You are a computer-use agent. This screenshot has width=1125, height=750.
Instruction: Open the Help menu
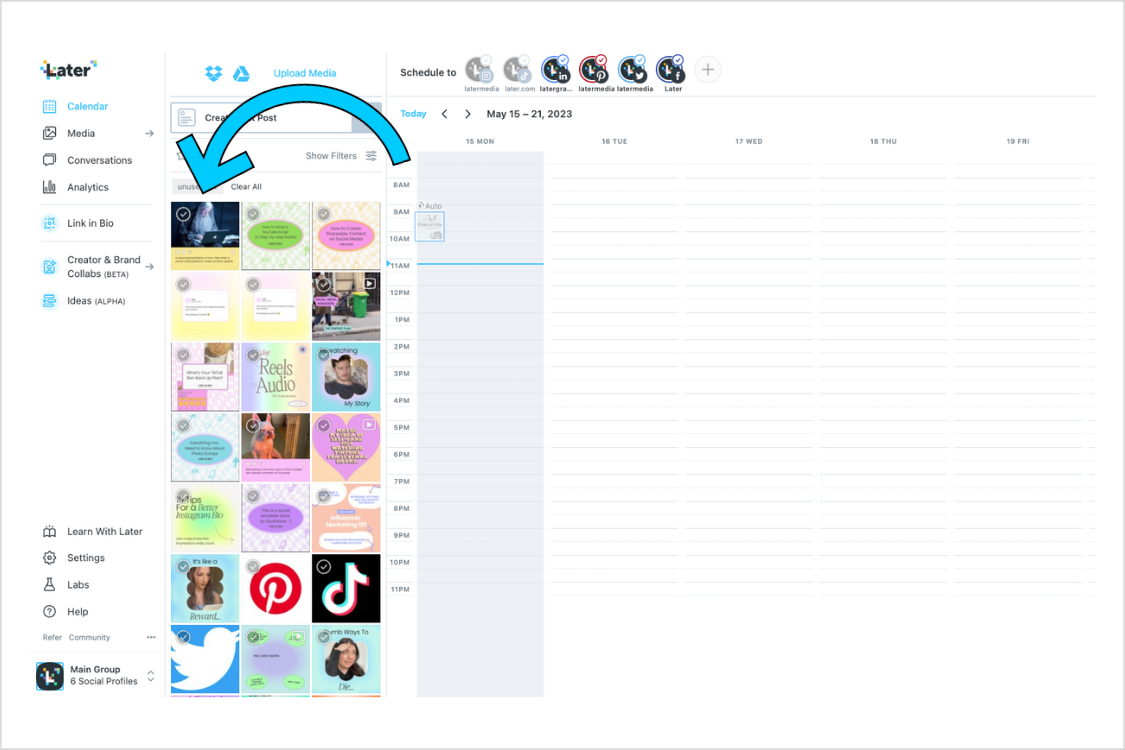[77, 611]
